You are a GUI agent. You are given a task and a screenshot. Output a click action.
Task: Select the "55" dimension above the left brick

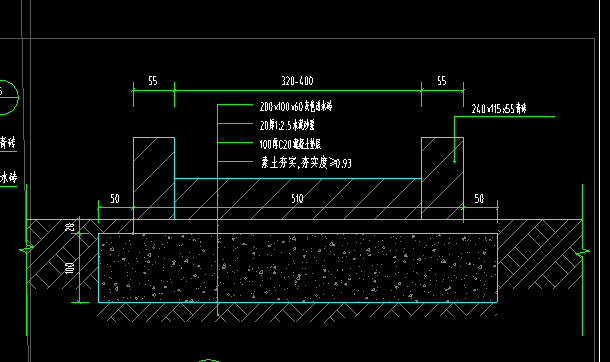tap(153, 81)
